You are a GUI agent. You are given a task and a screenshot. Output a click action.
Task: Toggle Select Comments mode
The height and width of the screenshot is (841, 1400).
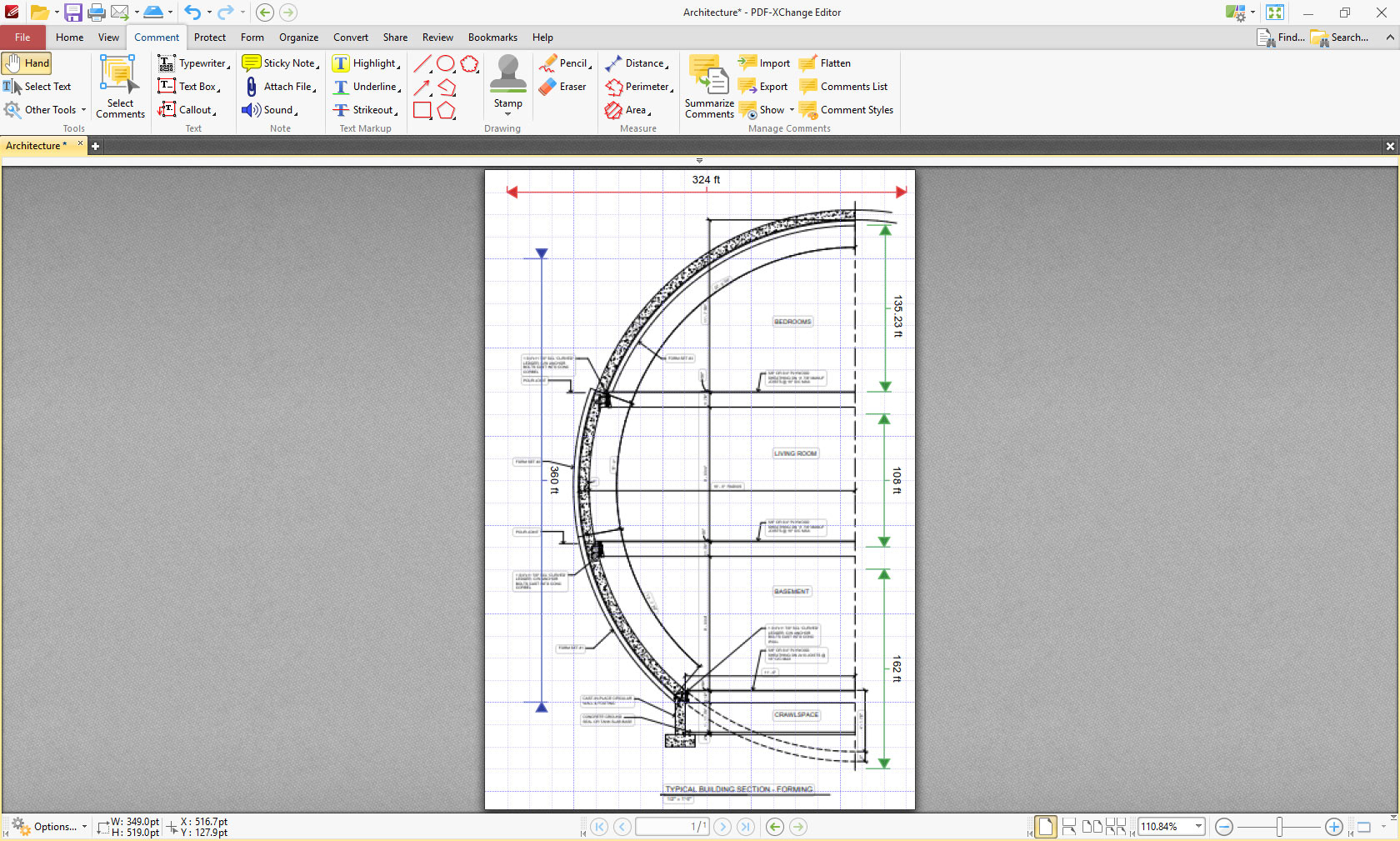[x=120, y=83]
